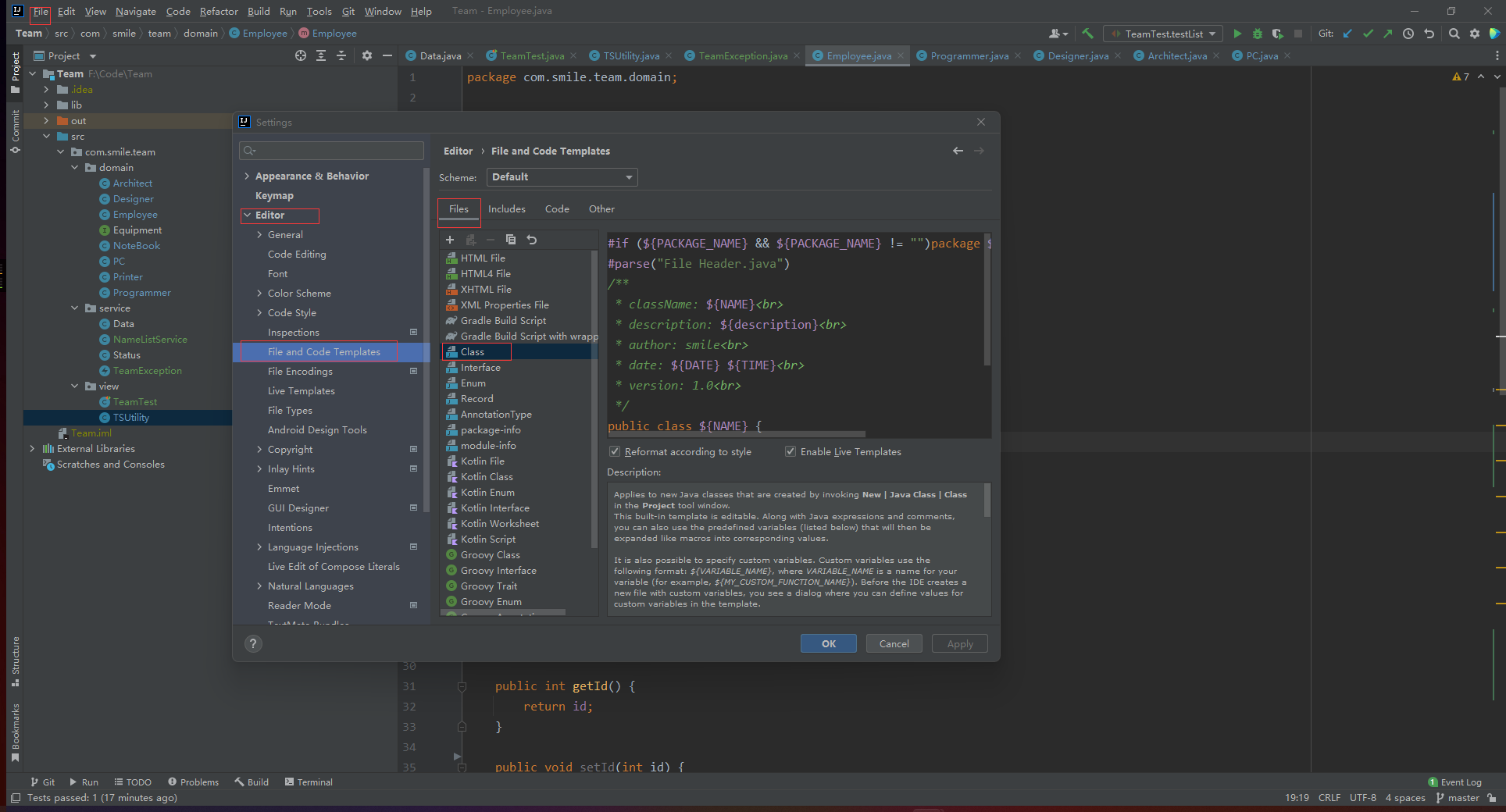This screenshot has width=1506, height=812.
Task: Click the UTF-8 encoding status entry
Action: (1362, 797)
